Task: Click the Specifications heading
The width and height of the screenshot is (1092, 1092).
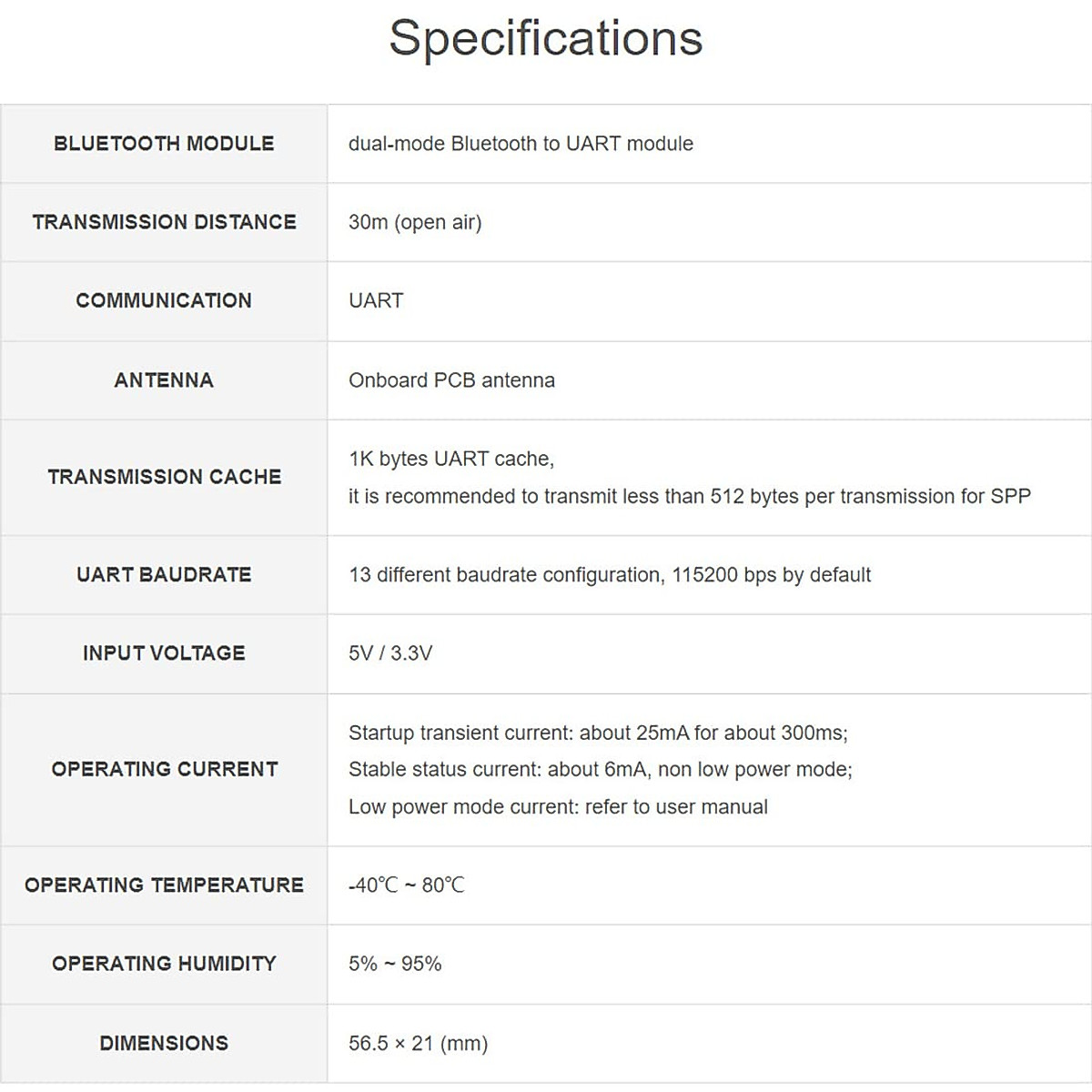Action: [545, 38]
